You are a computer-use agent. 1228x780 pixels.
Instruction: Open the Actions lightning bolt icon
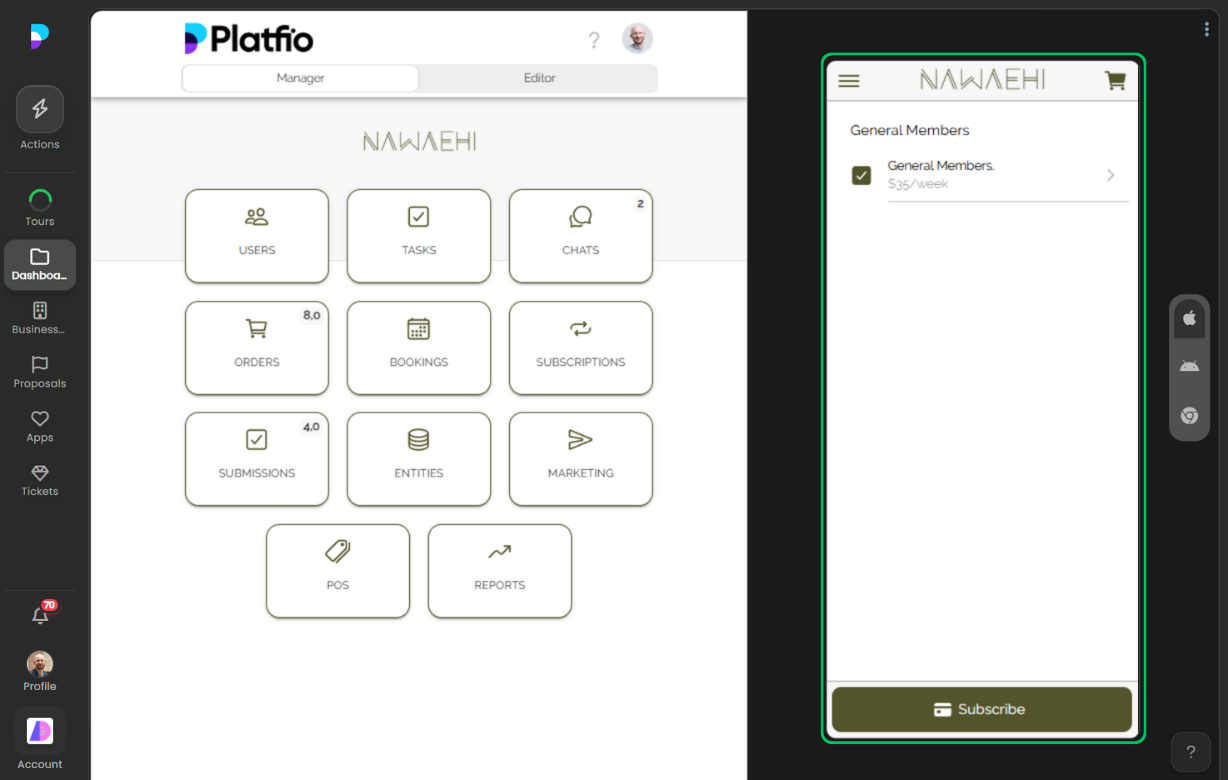click(x=40, y=109)
